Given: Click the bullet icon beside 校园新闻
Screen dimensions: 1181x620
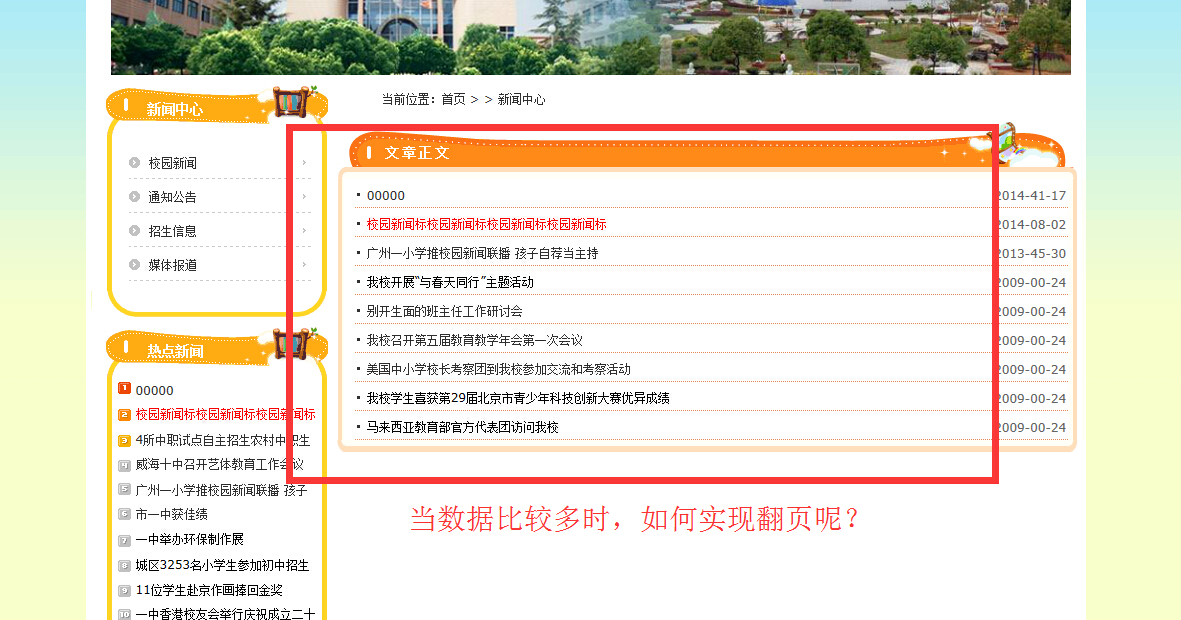Looking at the screenshot, I should tap(134, 163).
